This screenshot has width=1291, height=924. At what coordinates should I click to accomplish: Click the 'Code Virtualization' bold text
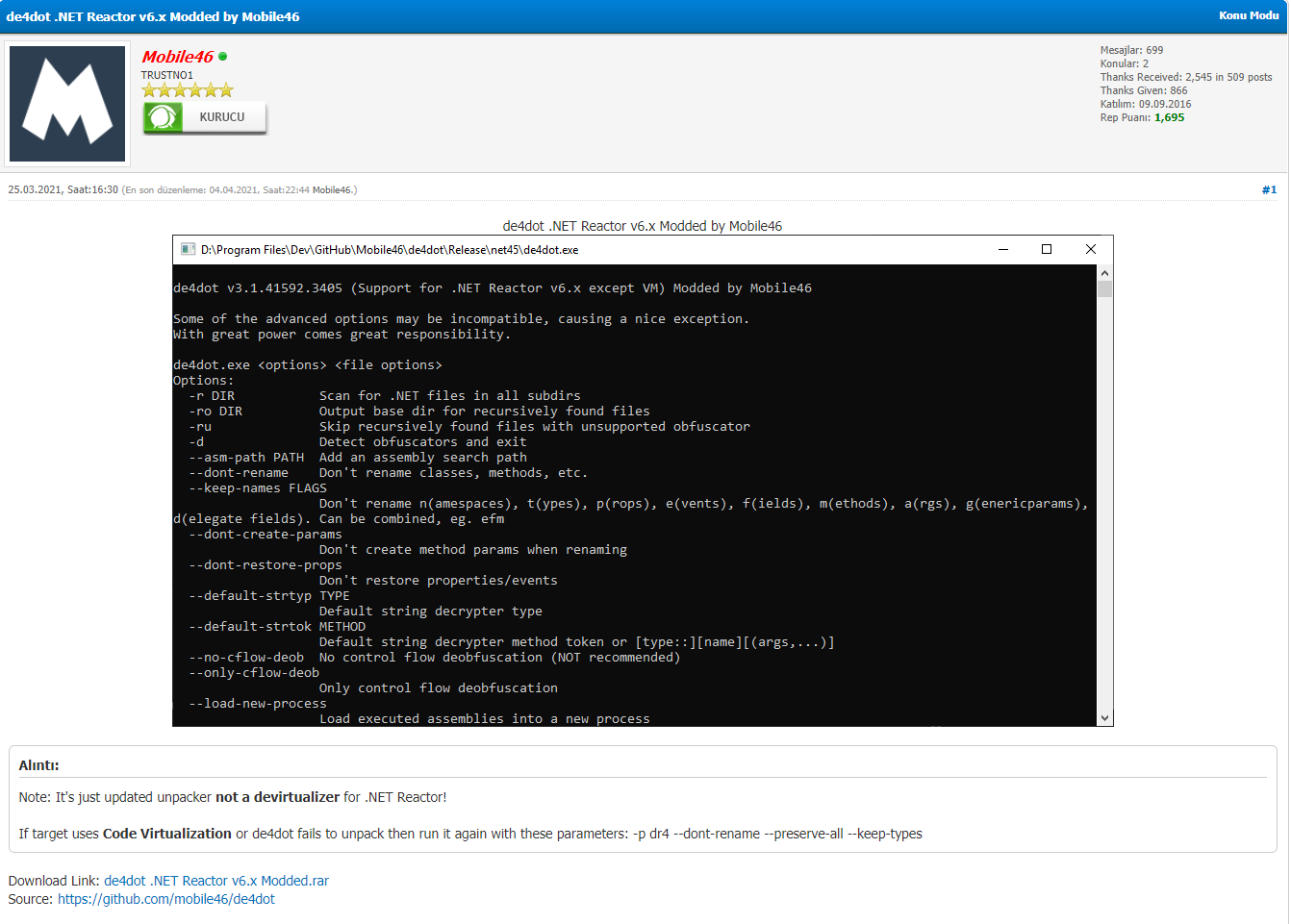pyautogui.click(x=167, y=834)
